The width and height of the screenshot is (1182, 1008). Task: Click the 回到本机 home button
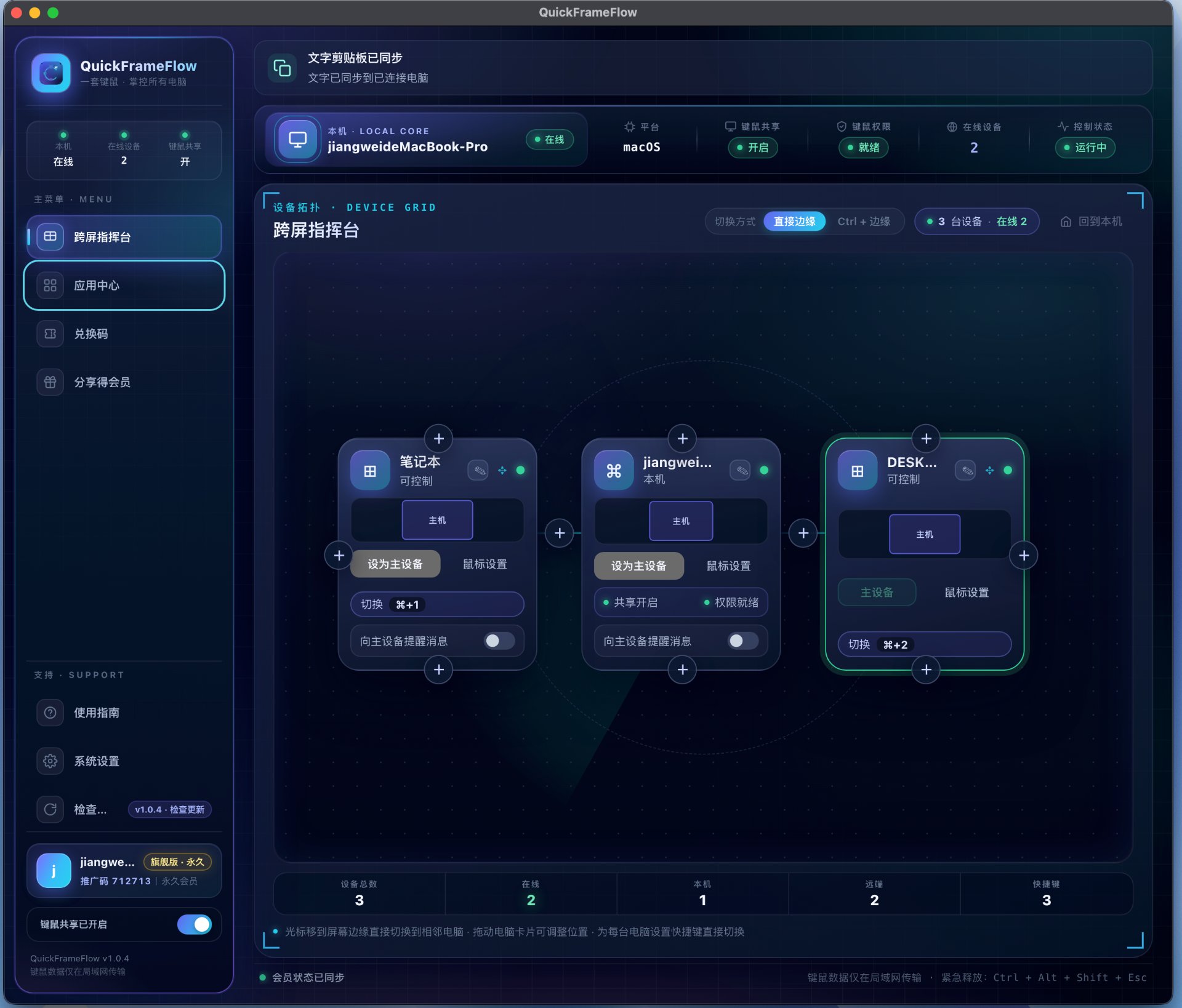point(1091,221)
